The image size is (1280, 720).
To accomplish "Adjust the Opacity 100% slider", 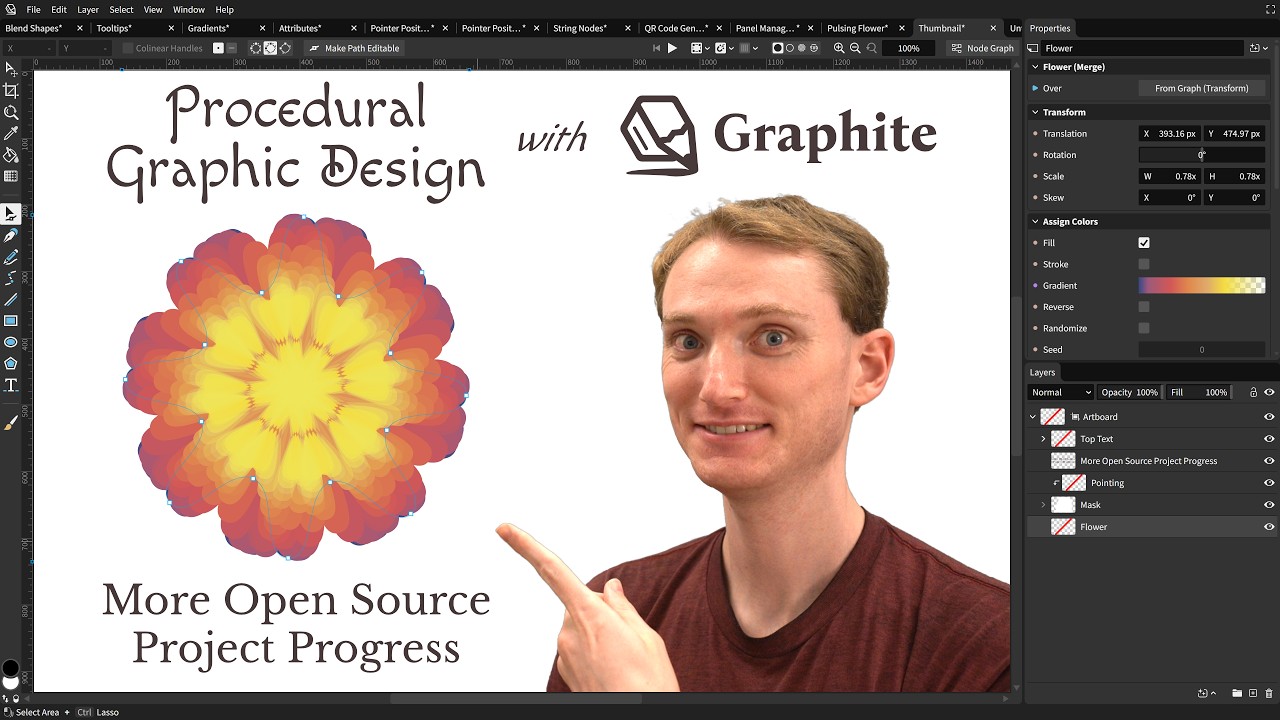I will click(x=1129, y=392).
